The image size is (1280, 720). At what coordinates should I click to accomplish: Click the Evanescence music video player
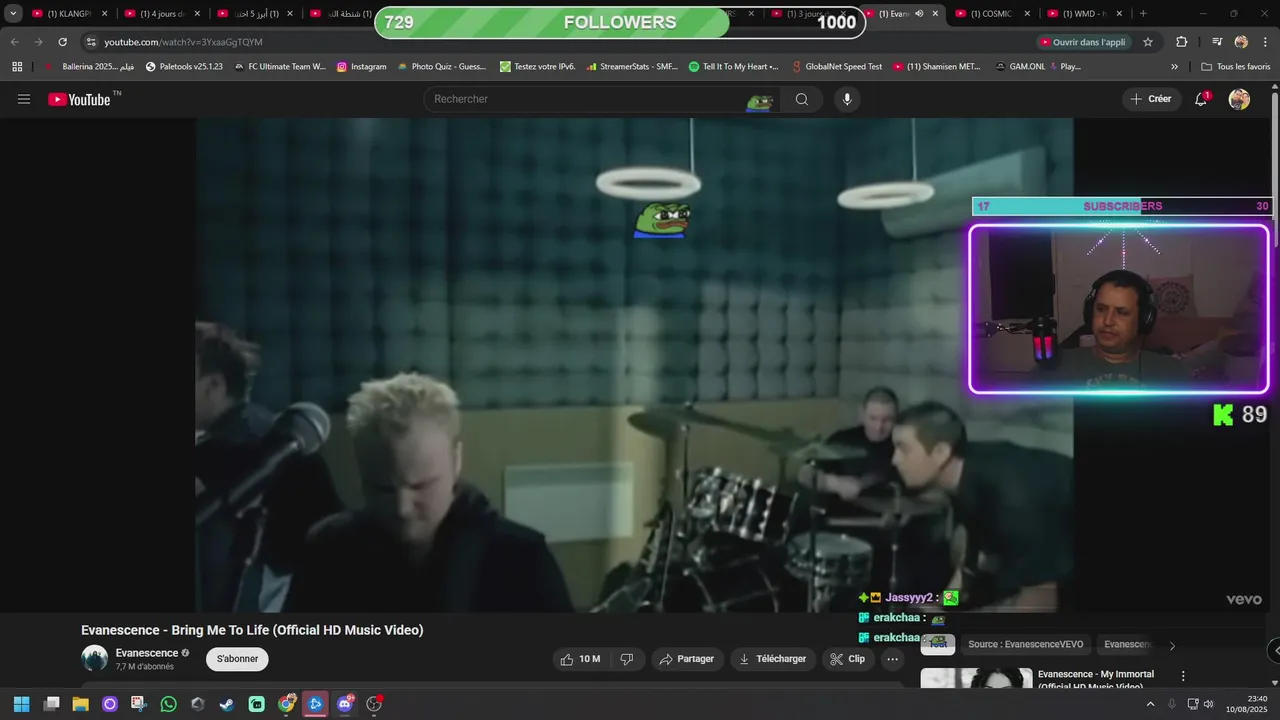(x=634, y=365)
